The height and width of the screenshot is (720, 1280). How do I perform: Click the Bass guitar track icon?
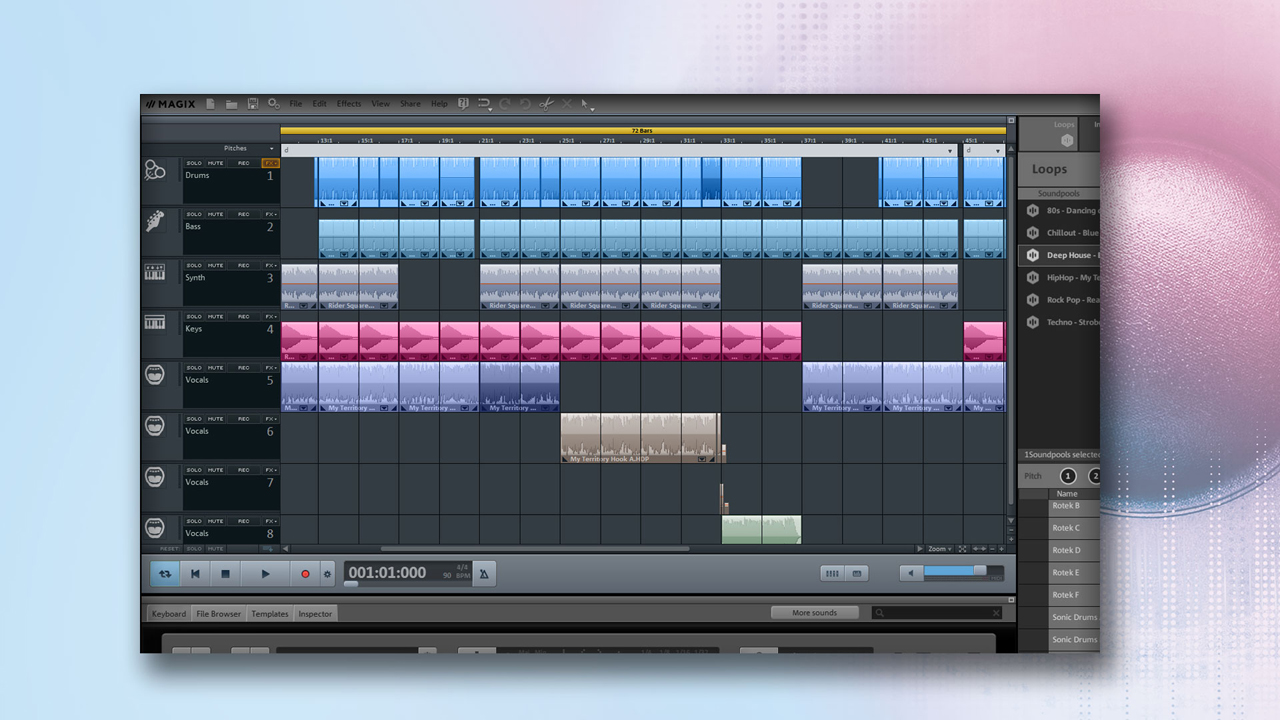tap(155, 222)
